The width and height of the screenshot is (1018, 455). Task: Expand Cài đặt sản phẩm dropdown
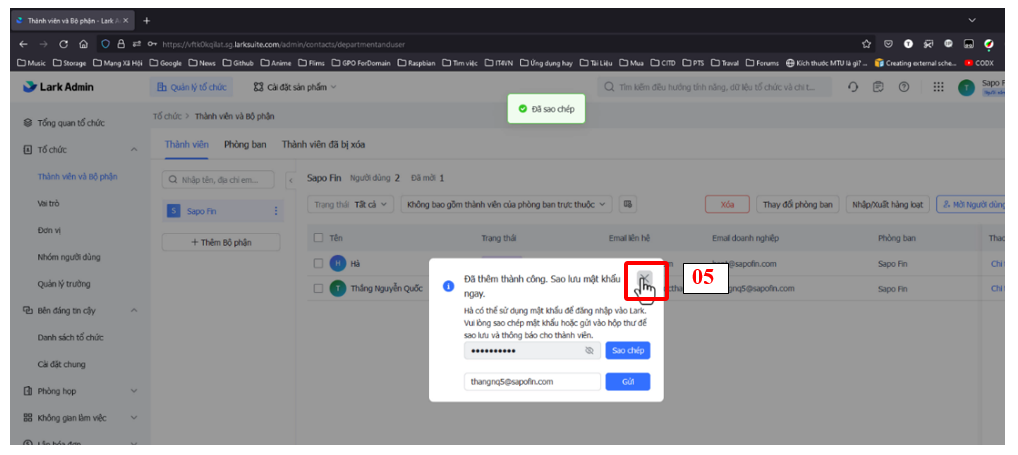coord(295,87)
